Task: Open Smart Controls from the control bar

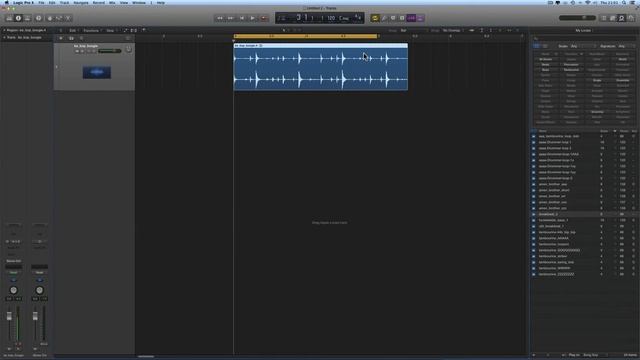Action: [x=50, y=18]
